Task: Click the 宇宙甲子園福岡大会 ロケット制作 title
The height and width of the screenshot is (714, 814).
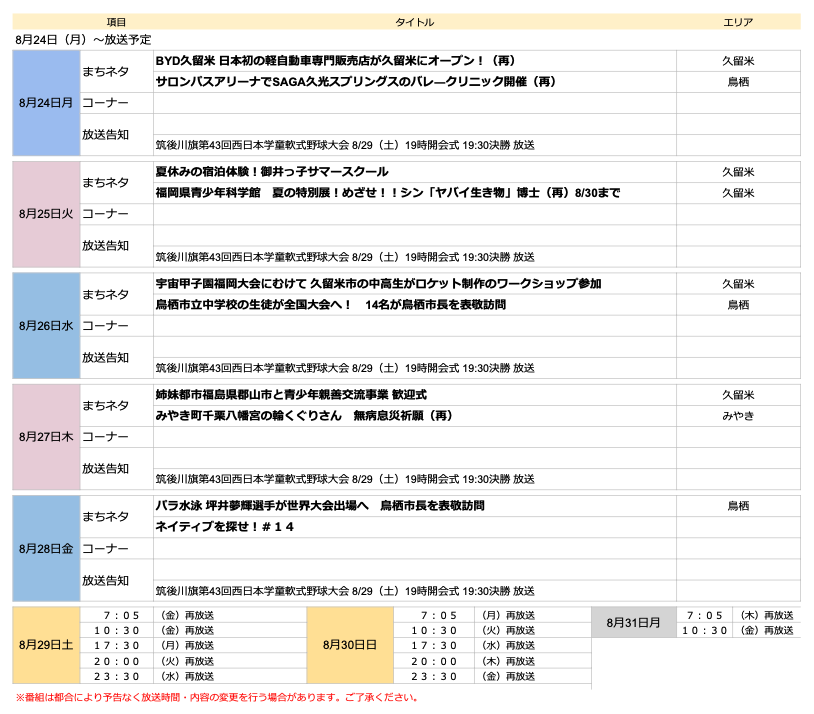Action: click(x=378, y=284)
